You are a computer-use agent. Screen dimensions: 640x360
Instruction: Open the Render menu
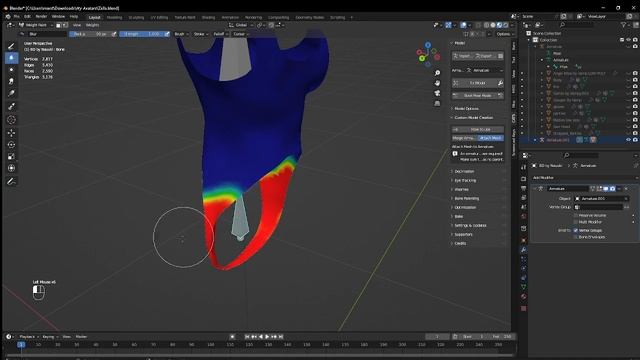(41, 17)
